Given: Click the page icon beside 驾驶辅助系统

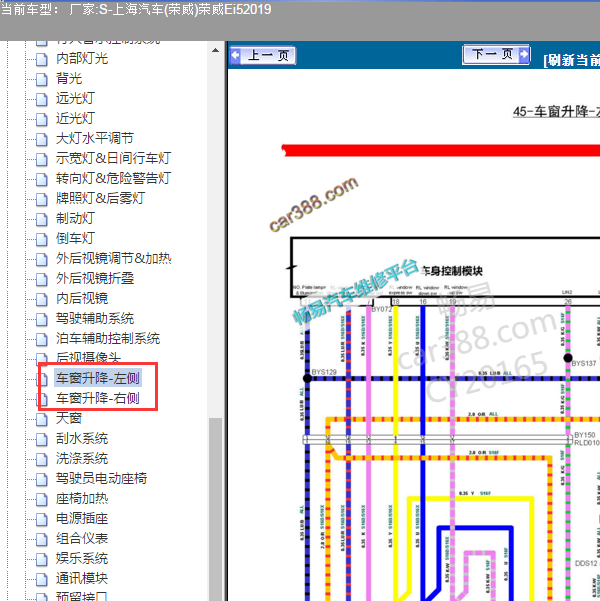Looking at the screenshot, I should tap(42, 319).
